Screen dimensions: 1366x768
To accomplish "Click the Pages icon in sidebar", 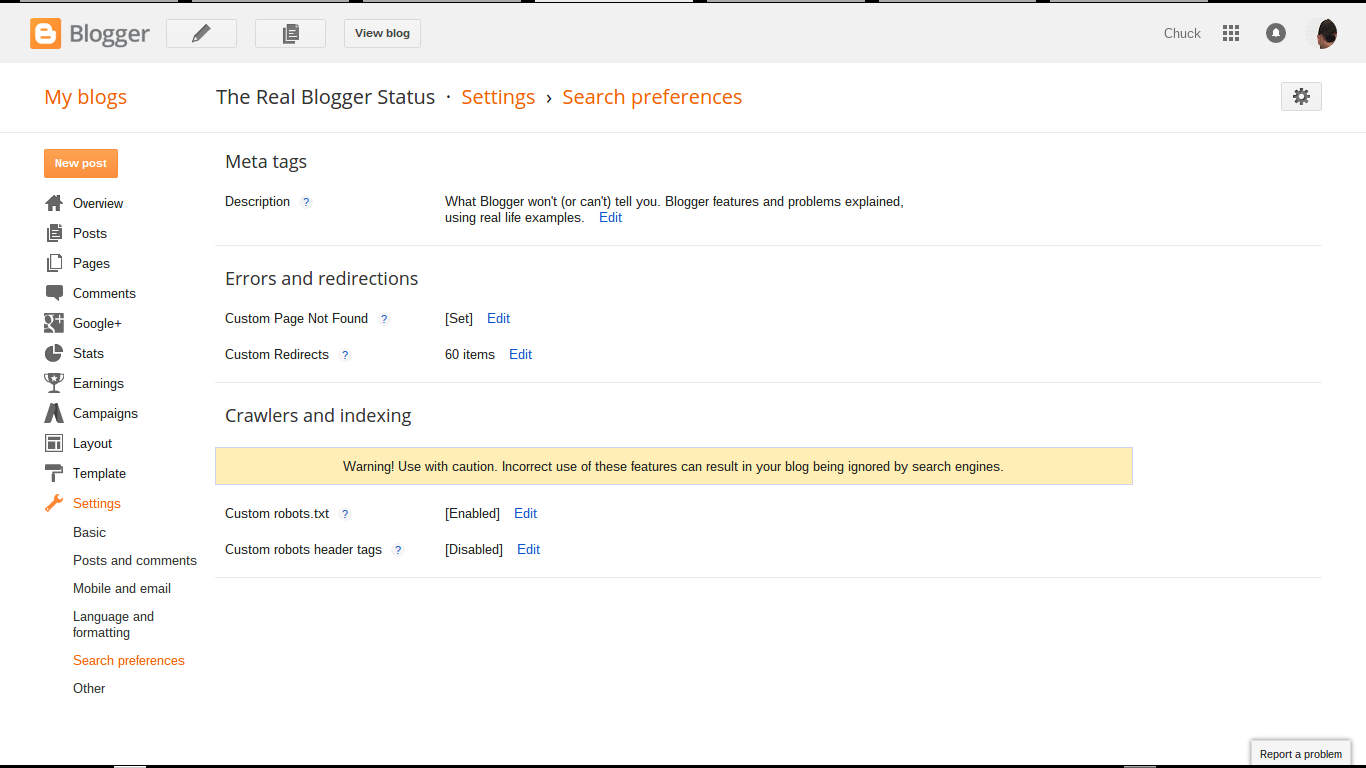I will point(54,263).
